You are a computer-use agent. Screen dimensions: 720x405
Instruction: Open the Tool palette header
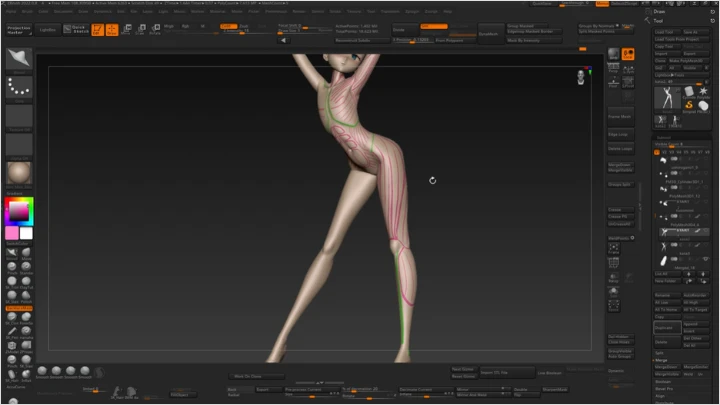[x=660, y=19]
